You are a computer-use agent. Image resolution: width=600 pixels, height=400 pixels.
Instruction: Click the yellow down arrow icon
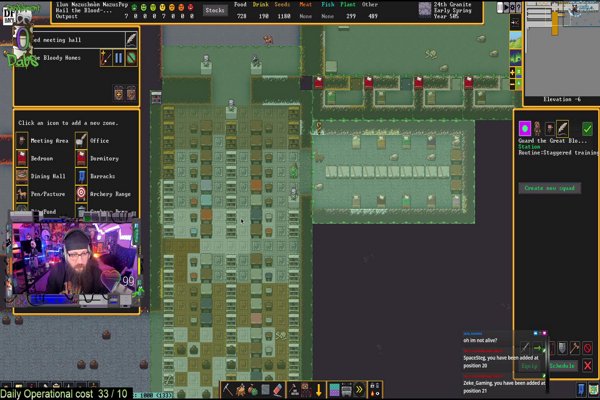319,390
